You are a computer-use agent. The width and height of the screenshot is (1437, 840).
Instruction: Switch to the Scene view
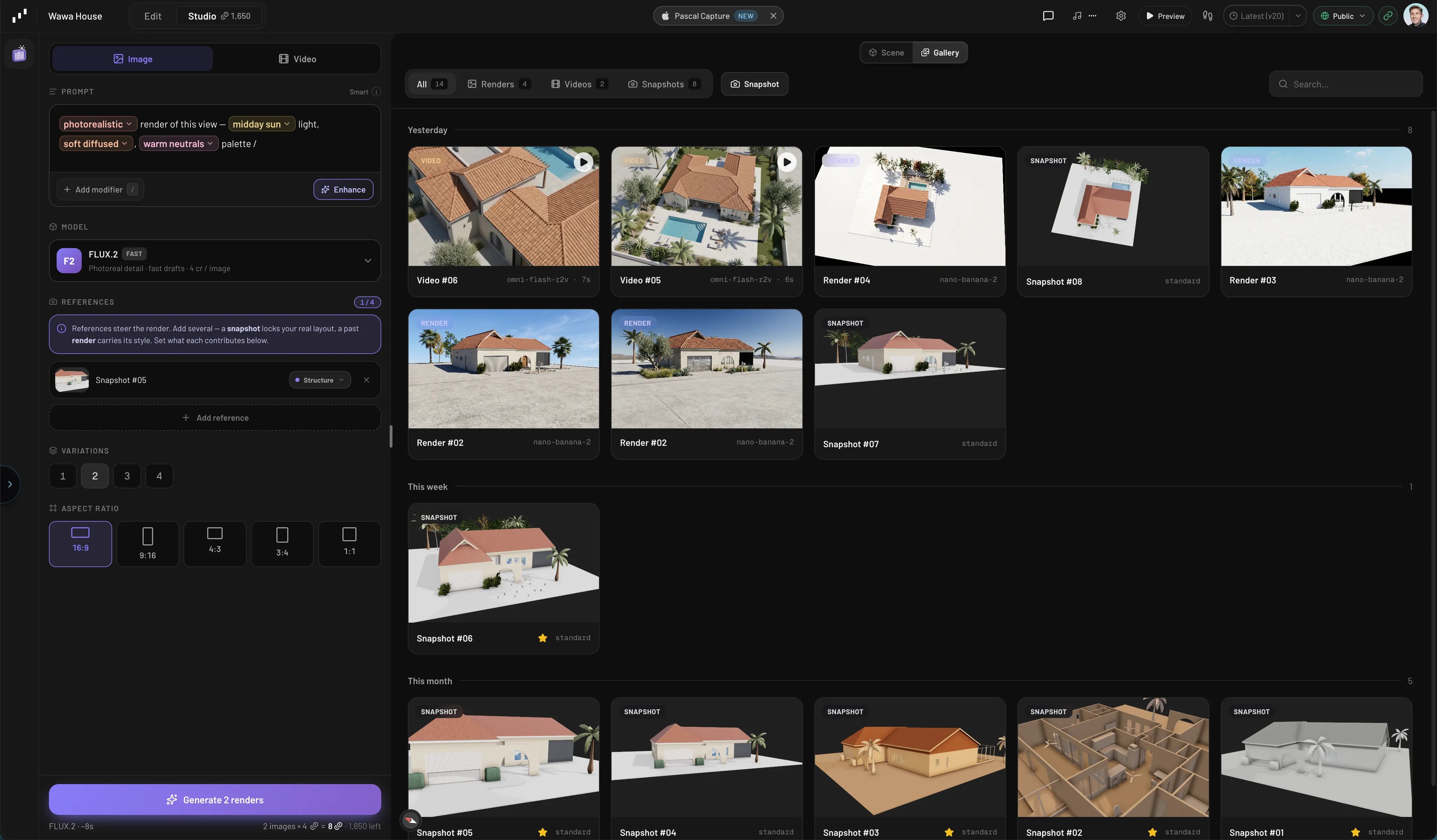[x=887, y=52]
